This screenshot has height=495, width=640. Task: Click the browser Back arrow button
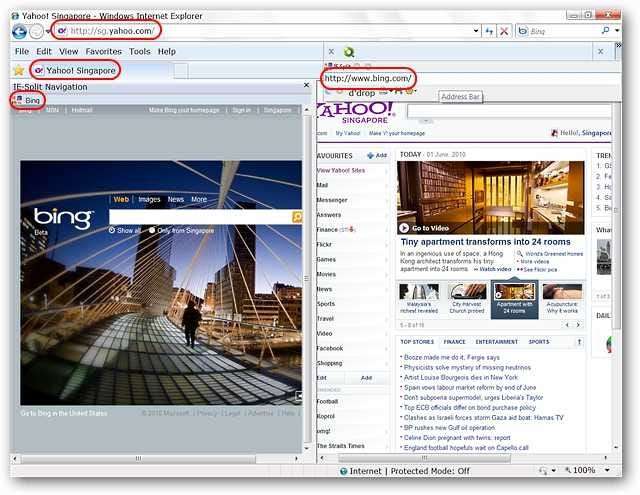click(x=18, y=31)
